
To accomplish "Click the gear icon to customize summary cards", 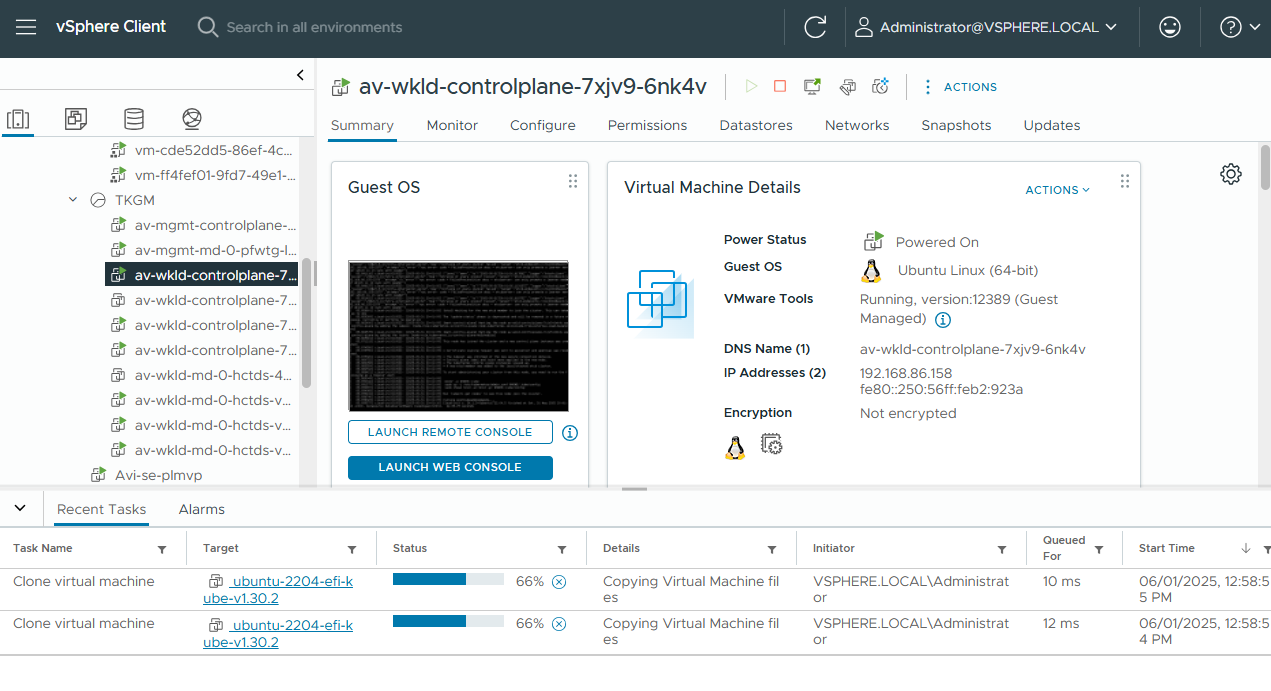I will [1231, 174].
